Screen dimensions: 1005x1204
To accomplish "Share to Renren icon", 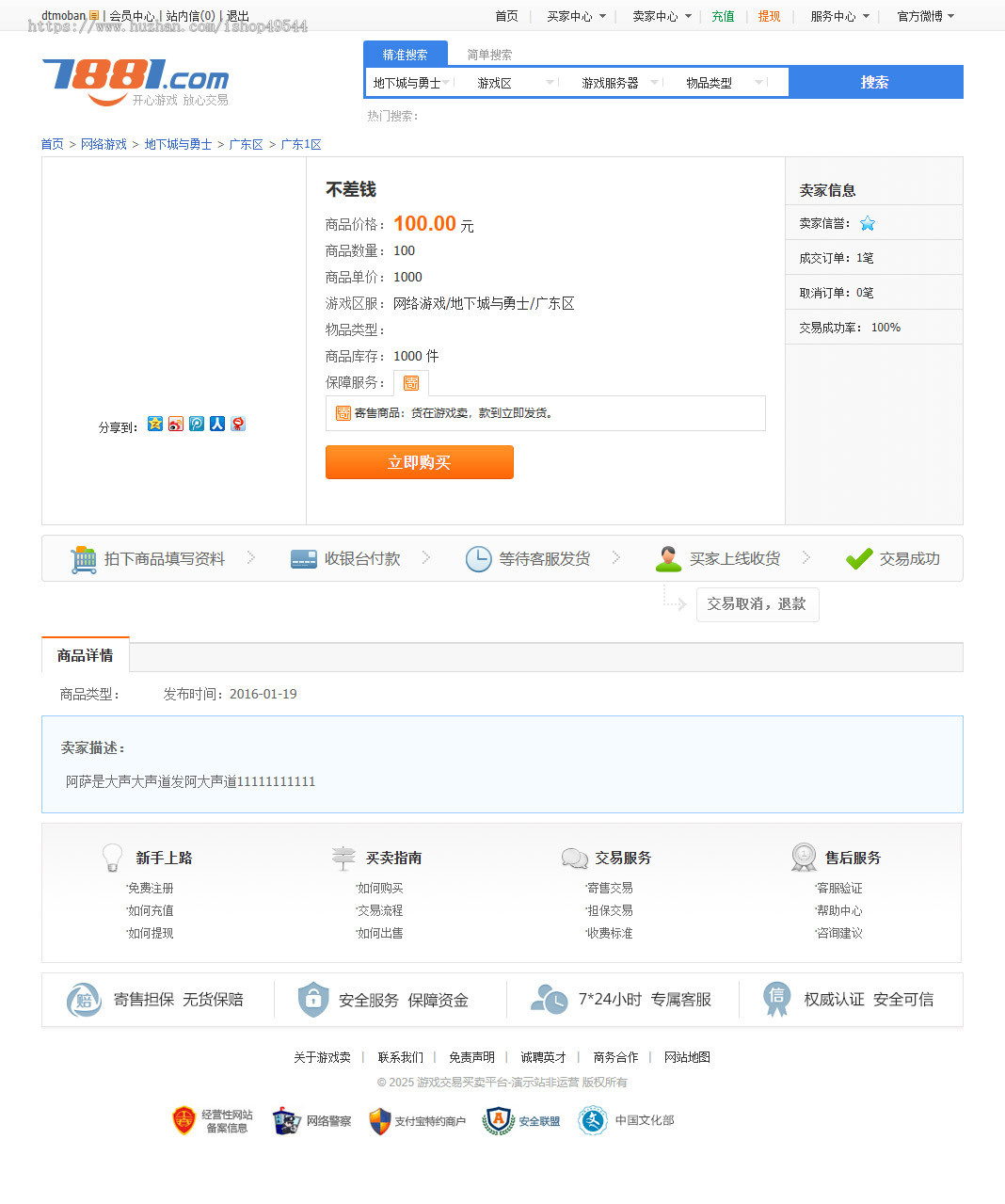I will click(x=217, y=424).
